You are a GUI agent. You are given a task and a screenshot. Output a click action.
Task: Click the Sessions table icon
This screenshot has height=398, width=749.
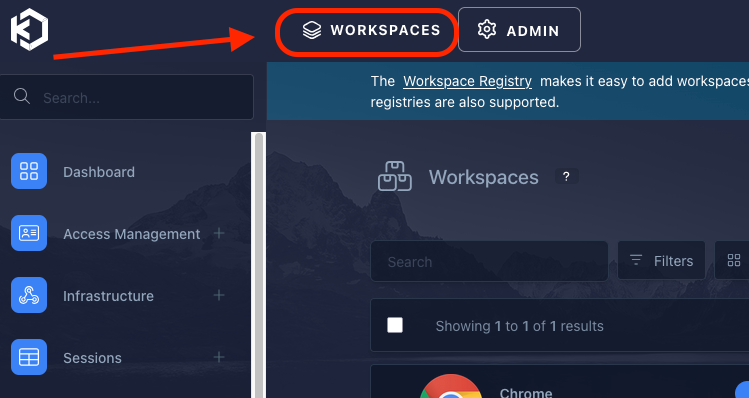[x=29, y=357]
